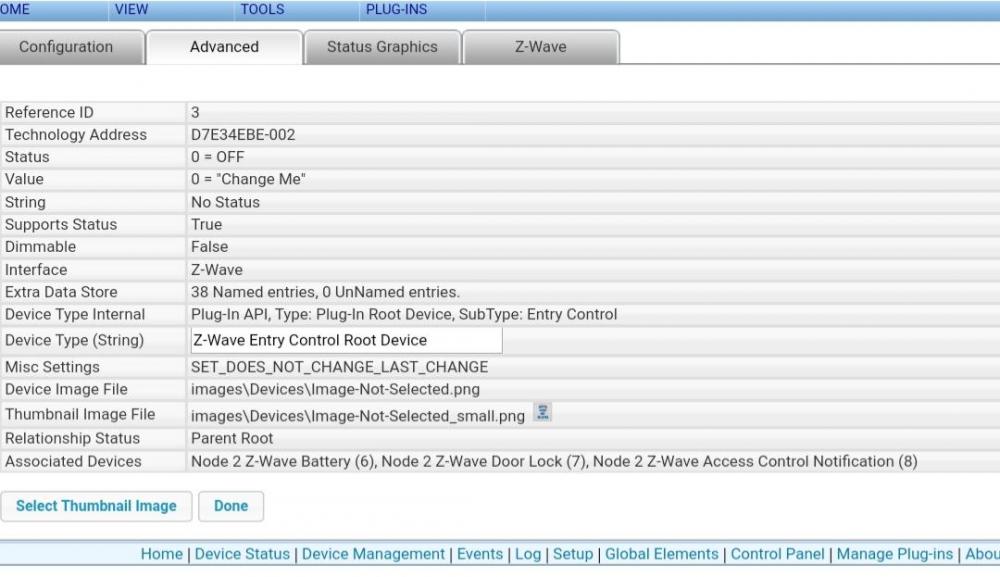Switch to the Configuration tab
Viewport: 1000px width, 577px height.
click(x=66, y=47)
